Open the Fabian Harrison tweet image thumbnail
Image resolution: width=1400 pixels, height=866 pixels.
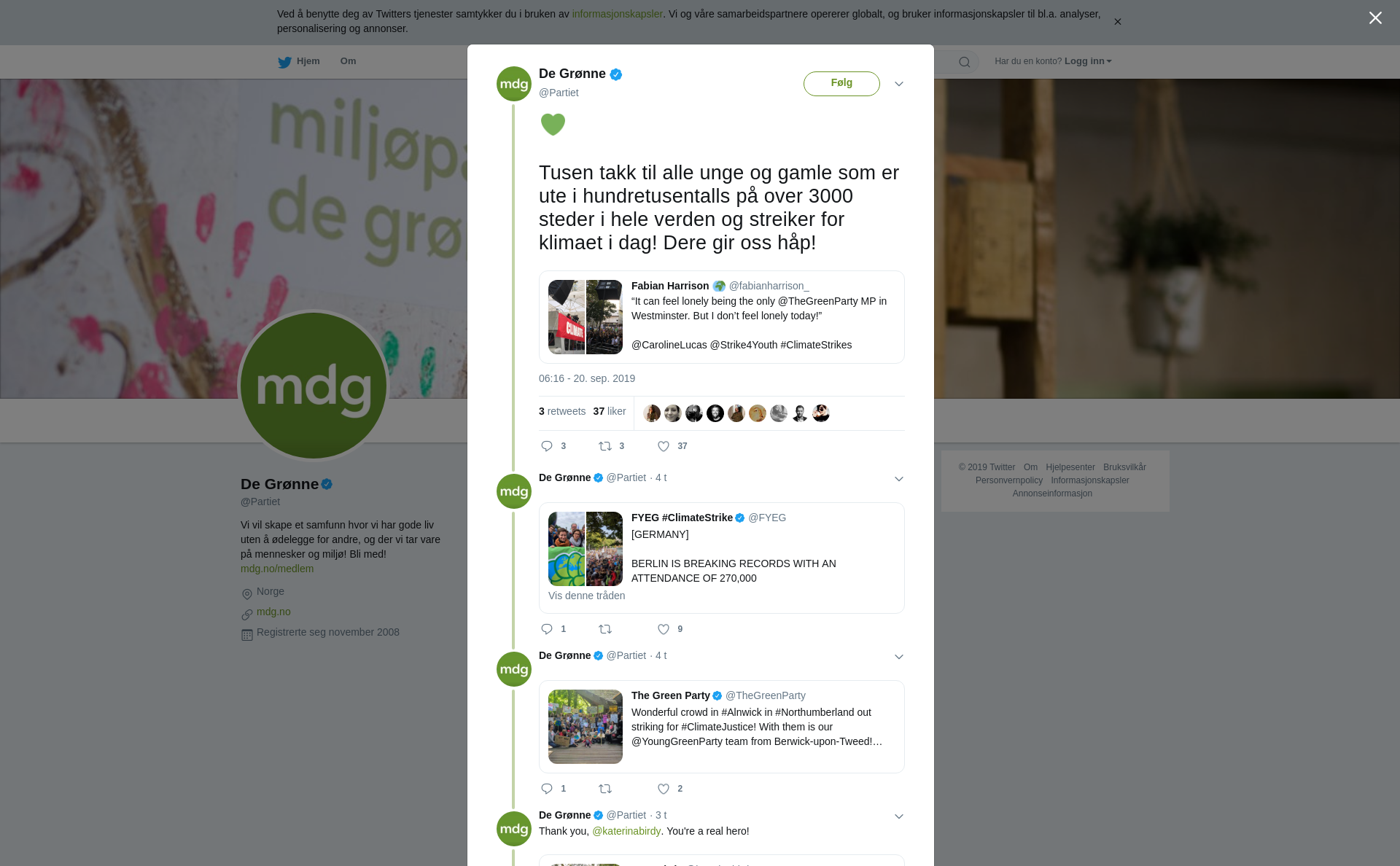point(586,317)
